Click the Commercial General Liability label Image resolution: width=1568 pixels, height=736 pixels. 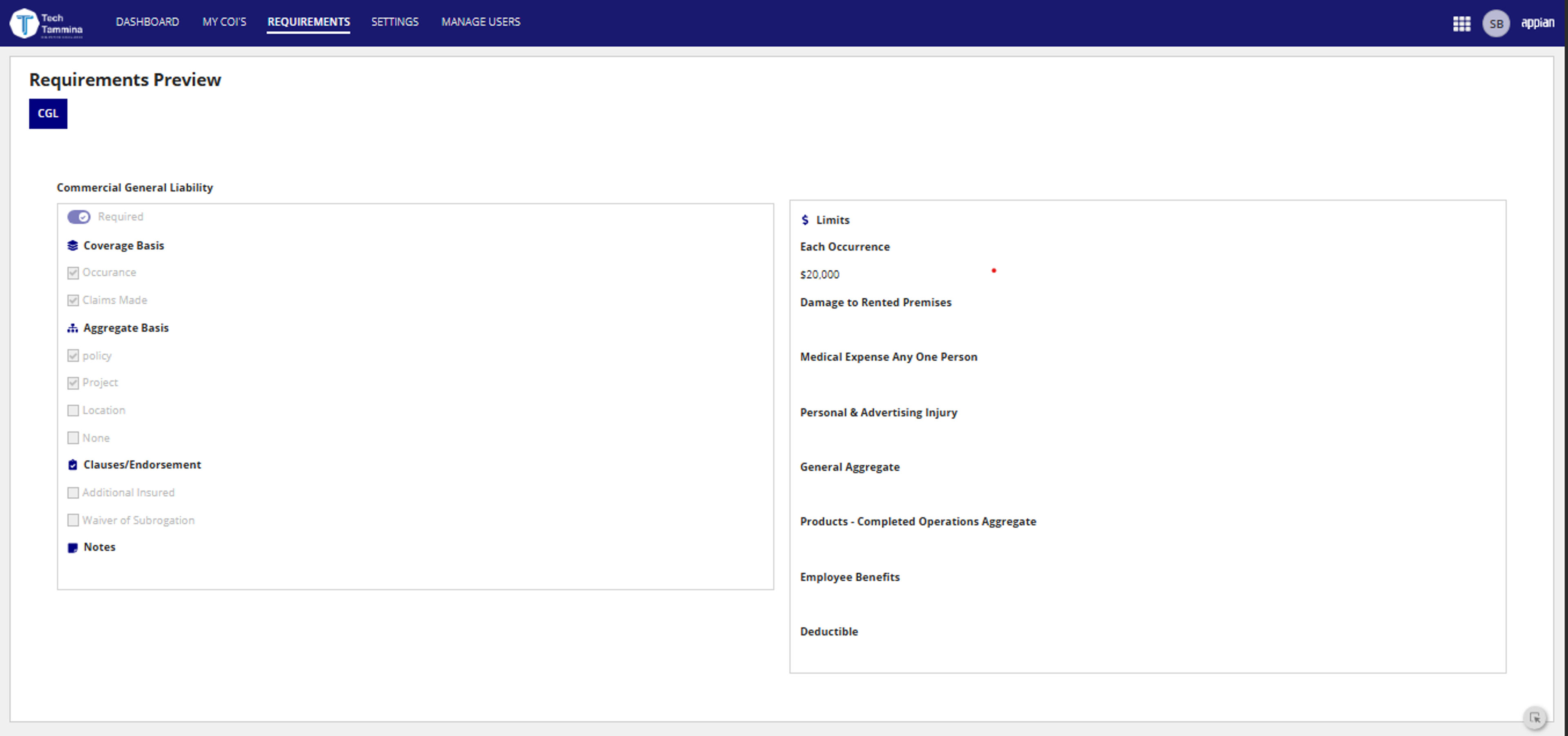134,187
